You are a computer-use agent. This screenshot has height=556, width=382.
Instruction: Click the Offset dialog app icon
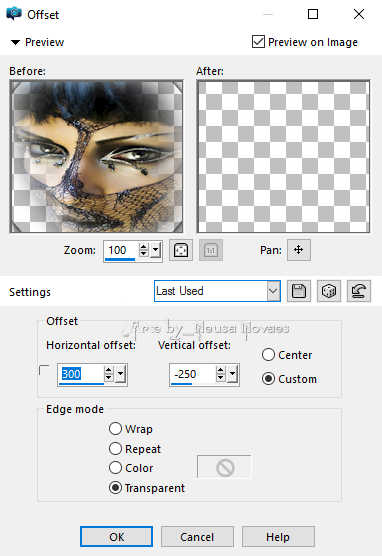point(14,13)
